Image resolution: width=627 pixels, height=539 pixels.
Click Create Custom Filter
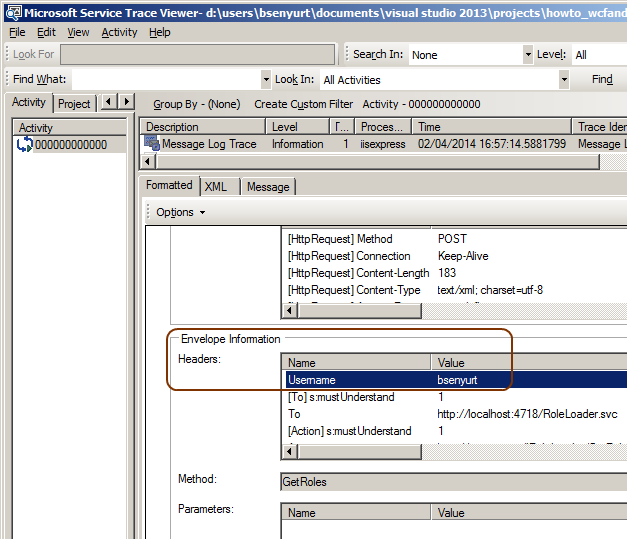[x=303, y=104]
